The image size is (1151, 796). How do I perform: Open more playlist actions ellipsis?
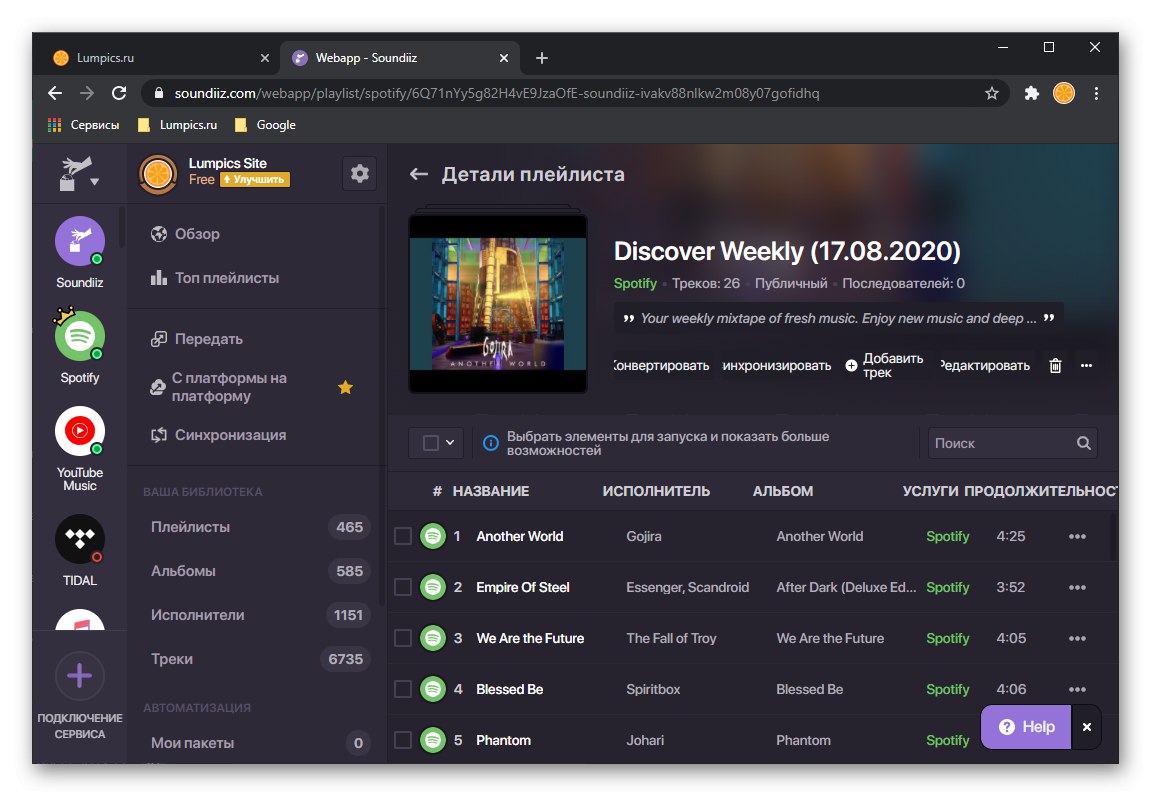pyautogui.click(x=1086, y=366)
